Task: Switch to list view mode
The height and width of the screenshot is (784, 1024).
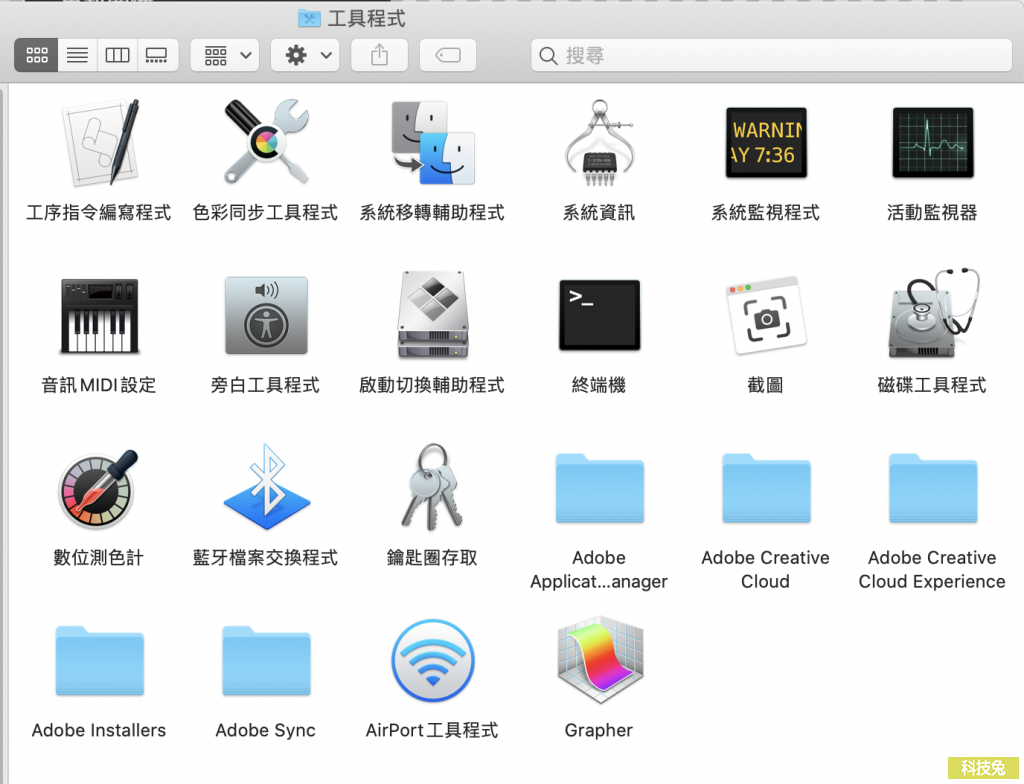Action: coord(77,55)
